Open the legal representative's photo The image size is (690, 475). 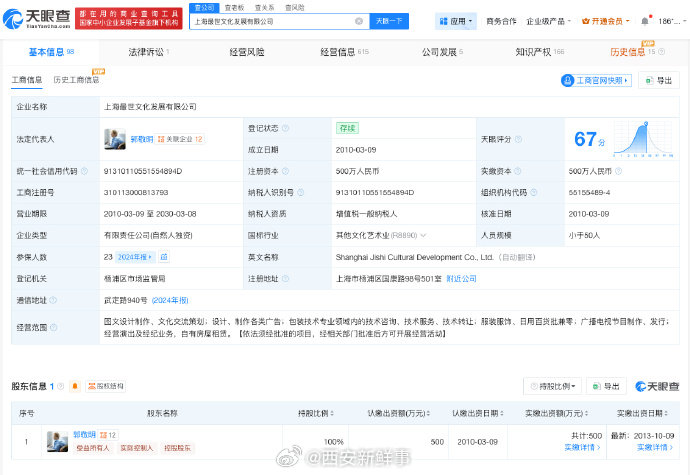pyautogui.click(x=115, y=139)
